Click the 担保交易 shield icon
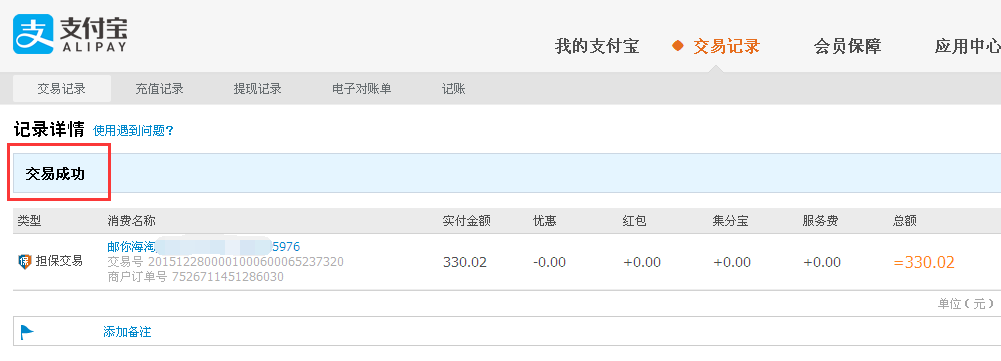The image size is (1001, 361). [x=25, y=261]
